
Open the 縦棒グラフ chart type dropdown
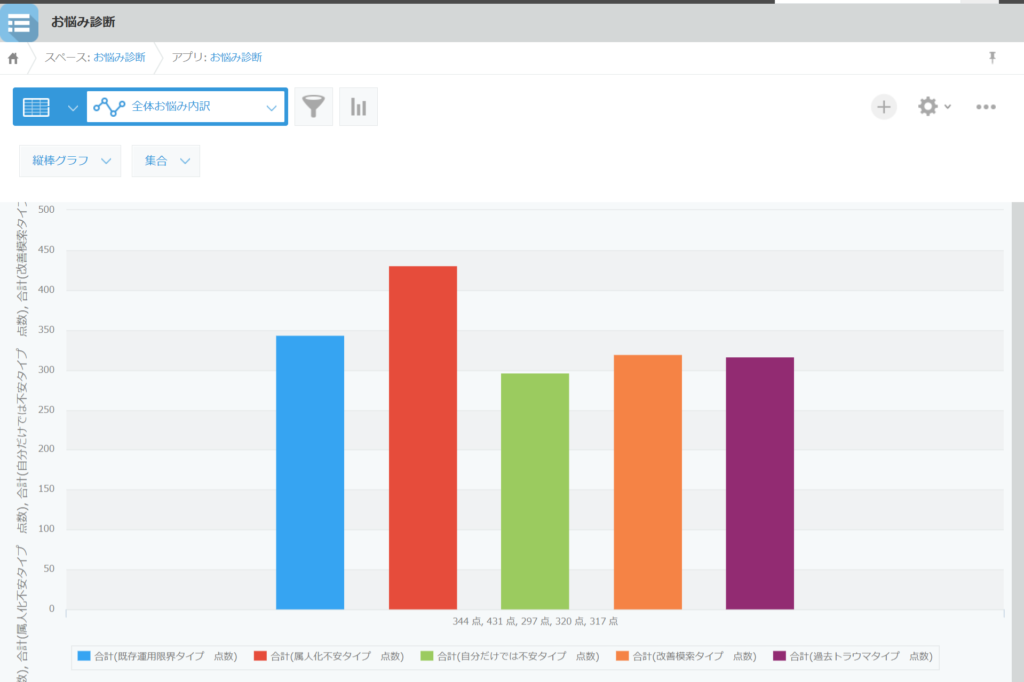point(69,161)
